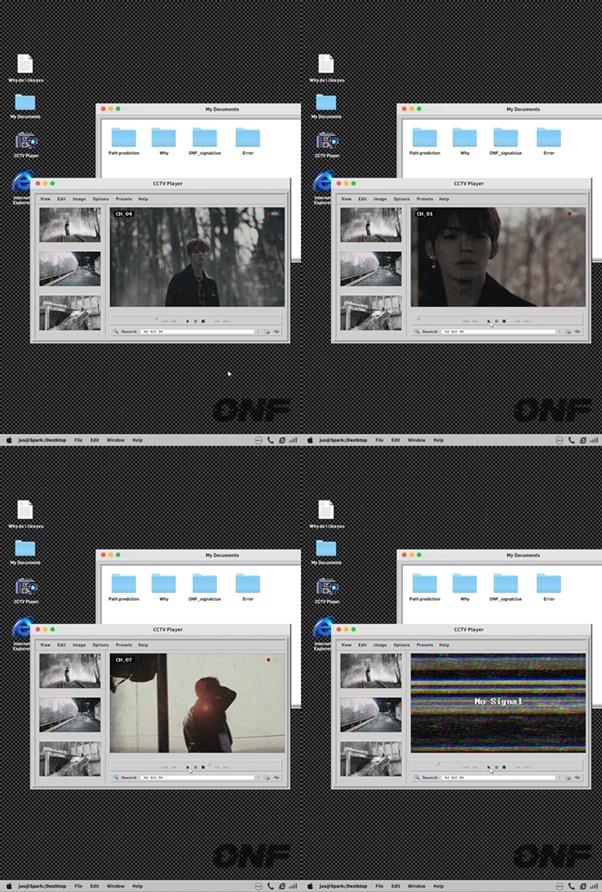Open Edit menu in the CH_01 player
602x892 pixels.
pos(362,199)
